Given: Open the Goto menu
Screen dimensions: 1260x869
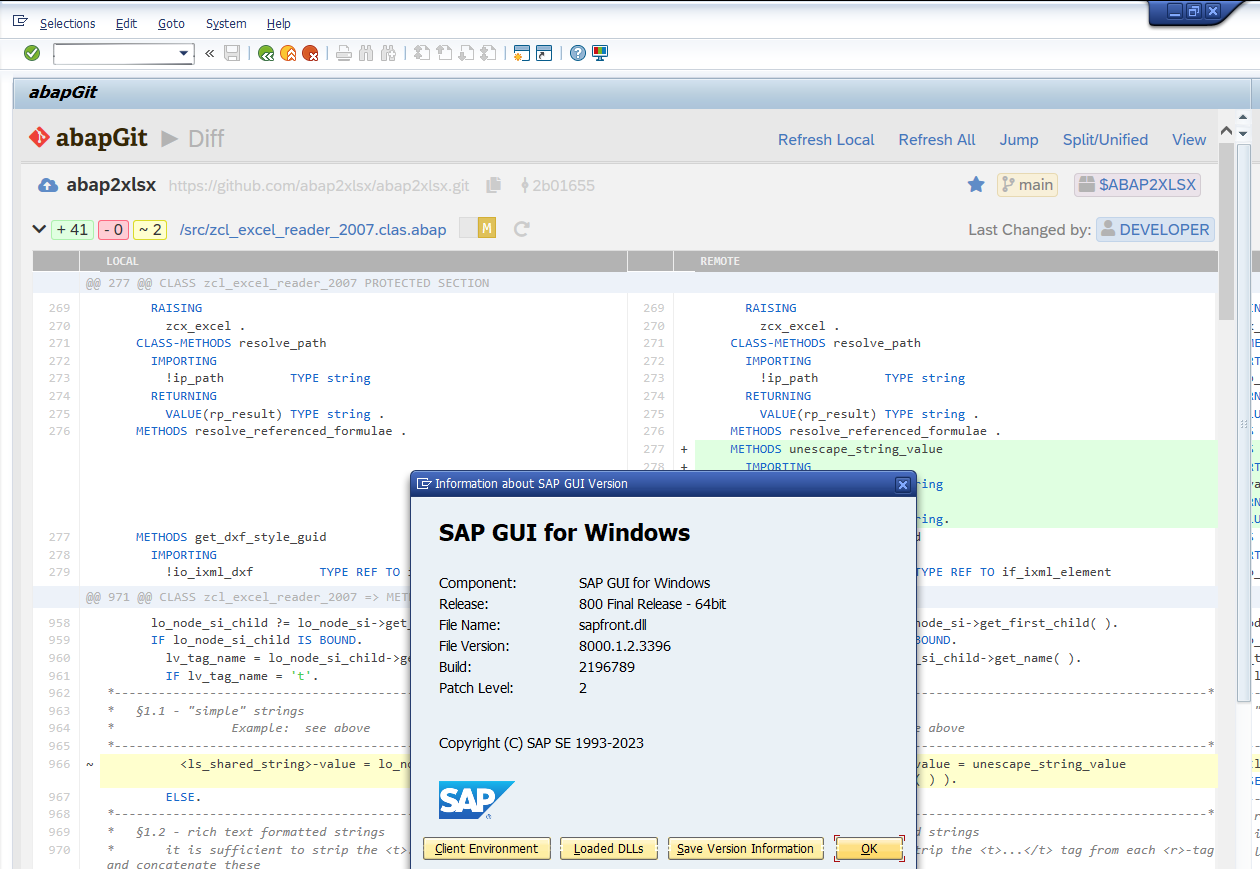Looking at the screenshot, I should tap(171, 23).
